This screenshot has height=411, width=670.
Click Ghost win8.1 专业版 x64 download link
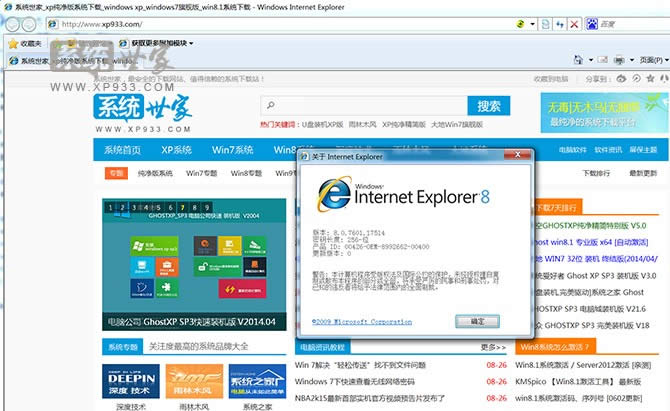pos(591,242)
